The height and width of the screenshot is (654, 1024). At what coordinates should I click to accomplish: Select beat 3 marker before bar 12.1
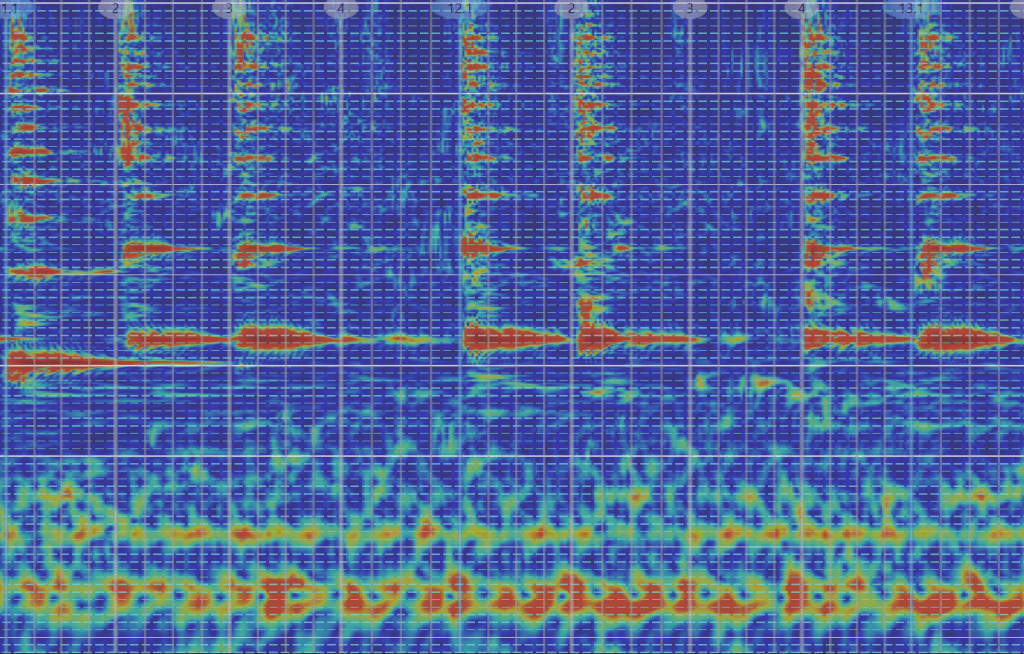229,9
